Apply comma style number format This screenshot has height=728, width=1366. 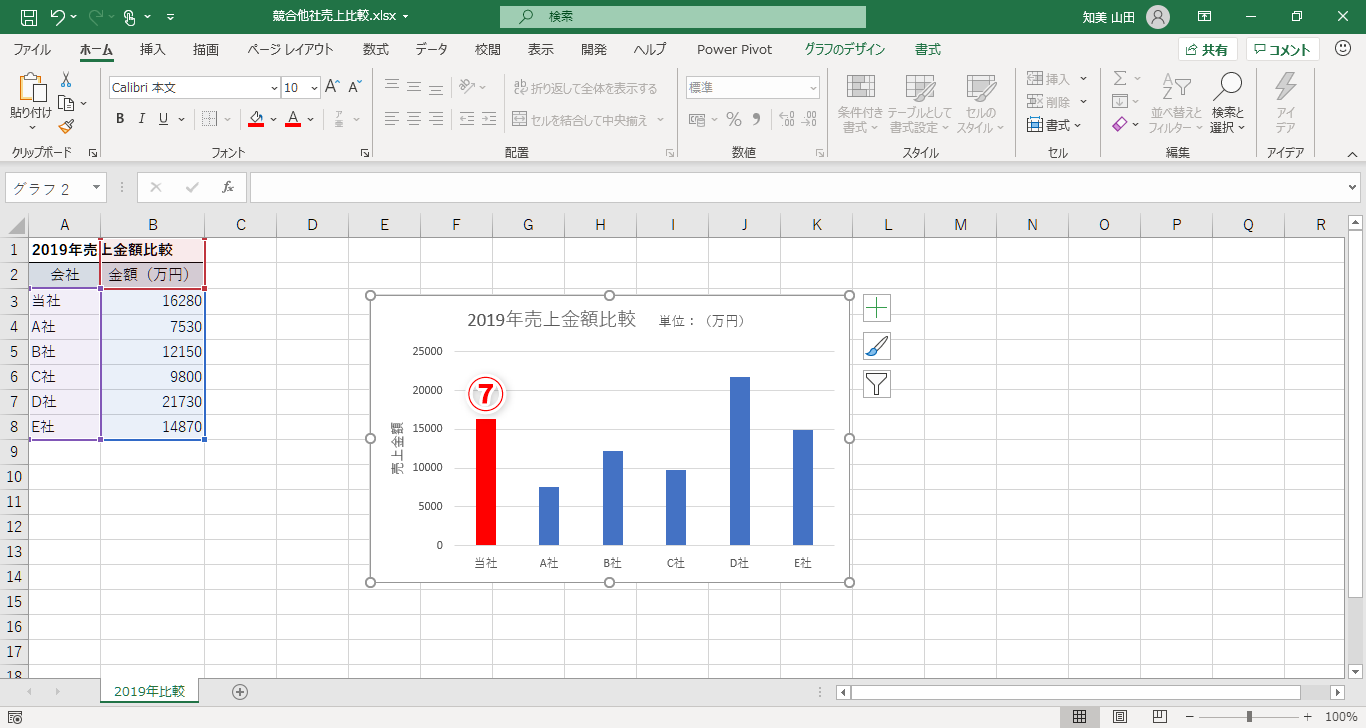click(759, 119)
